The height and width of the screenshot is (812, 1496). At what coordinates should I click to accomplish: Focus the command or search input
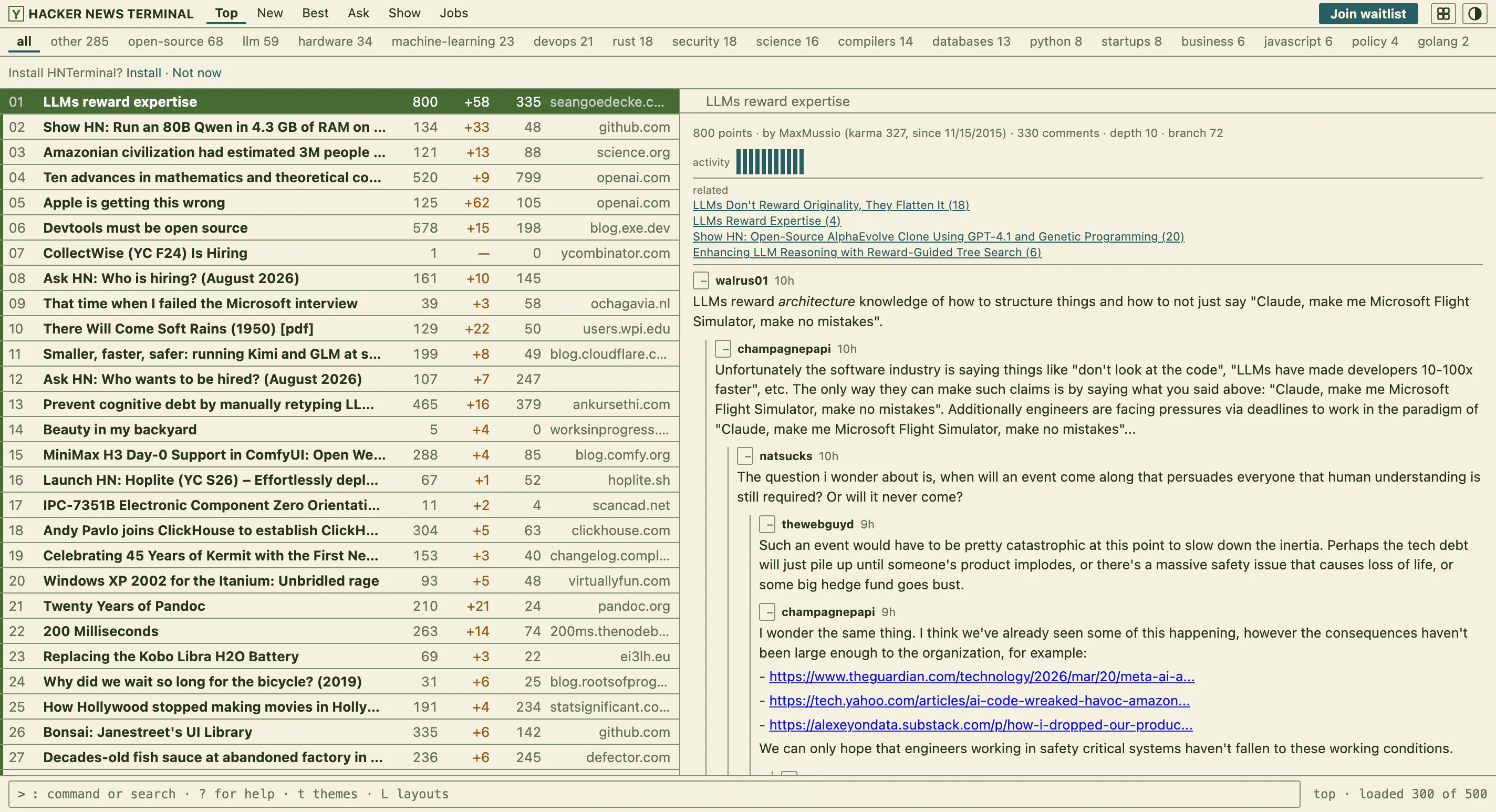[x=654, y=794]
